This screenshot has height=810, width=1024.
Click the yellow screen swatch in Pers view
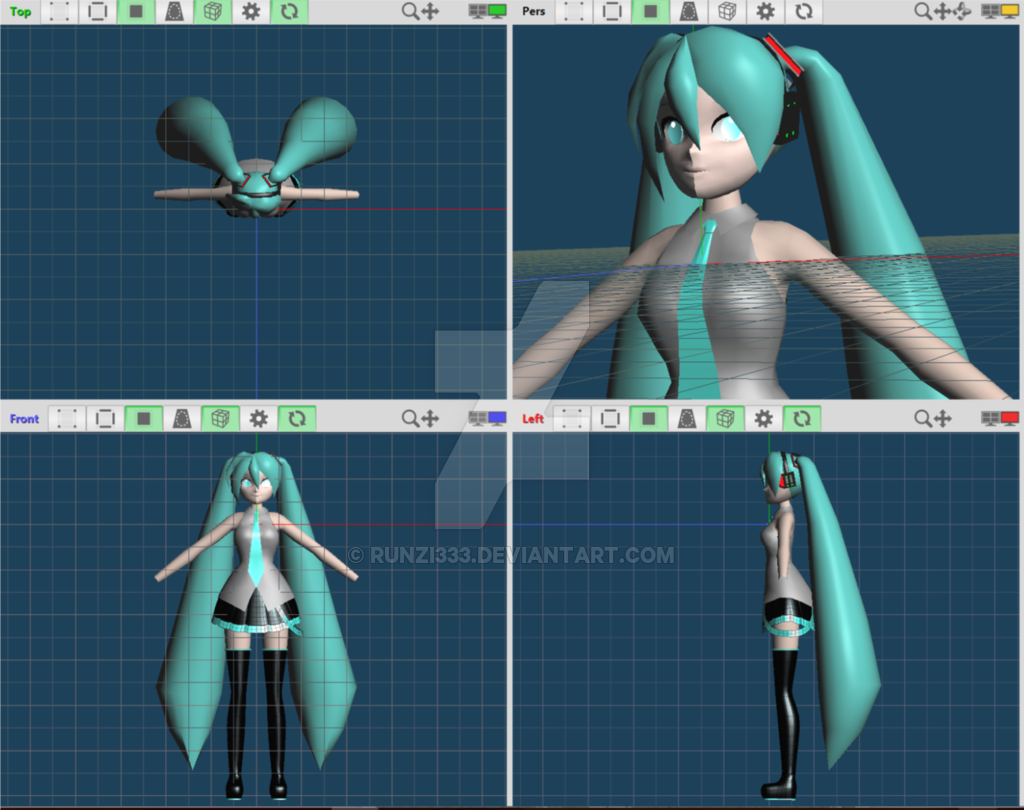point(1009,11)
